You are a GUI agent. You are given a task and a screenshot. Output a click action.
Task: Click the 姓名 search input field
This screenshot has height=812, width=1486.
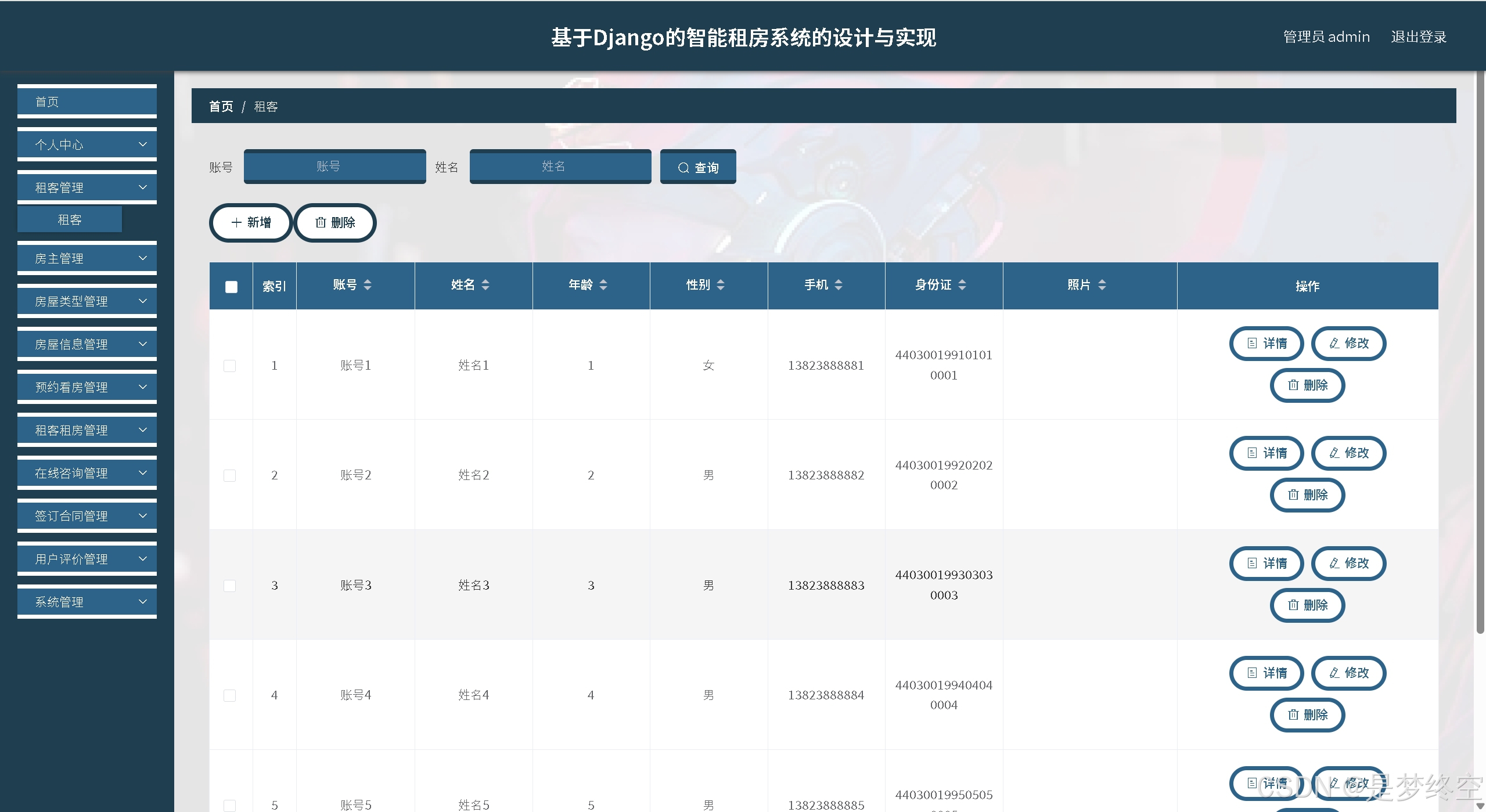click(x=560, y=167)
